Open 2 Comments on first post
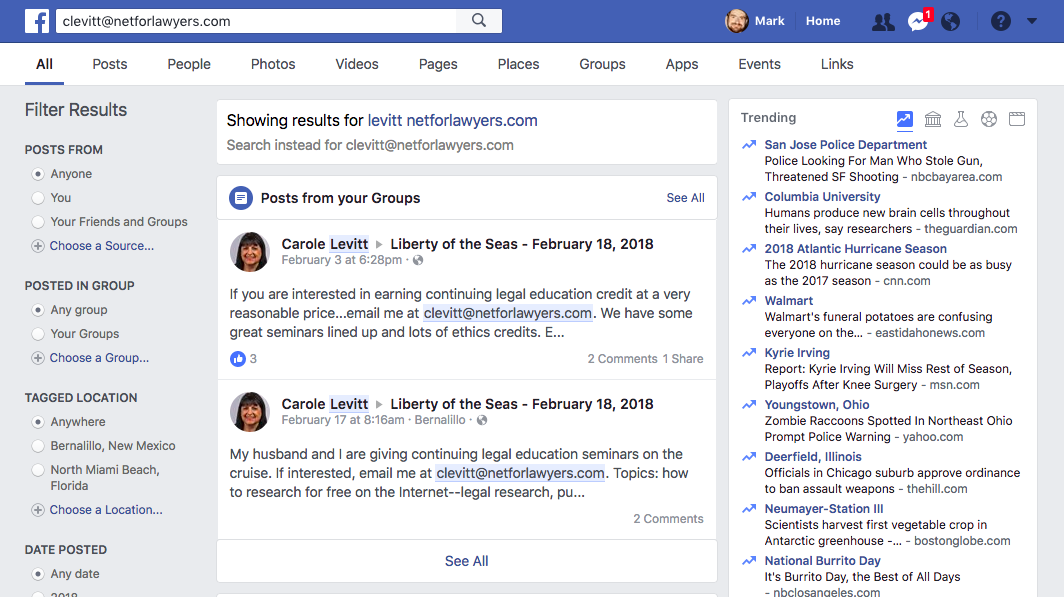Image resolution: width=1064 pixels, height=597 pixels. click(622, 359)
